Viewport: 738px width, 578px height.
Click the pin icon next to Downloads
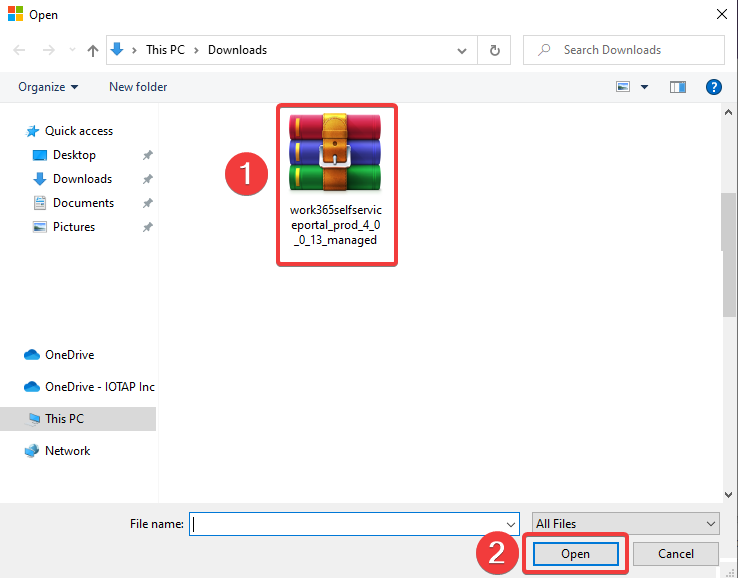pyautogui.click(x=148, y=179)
